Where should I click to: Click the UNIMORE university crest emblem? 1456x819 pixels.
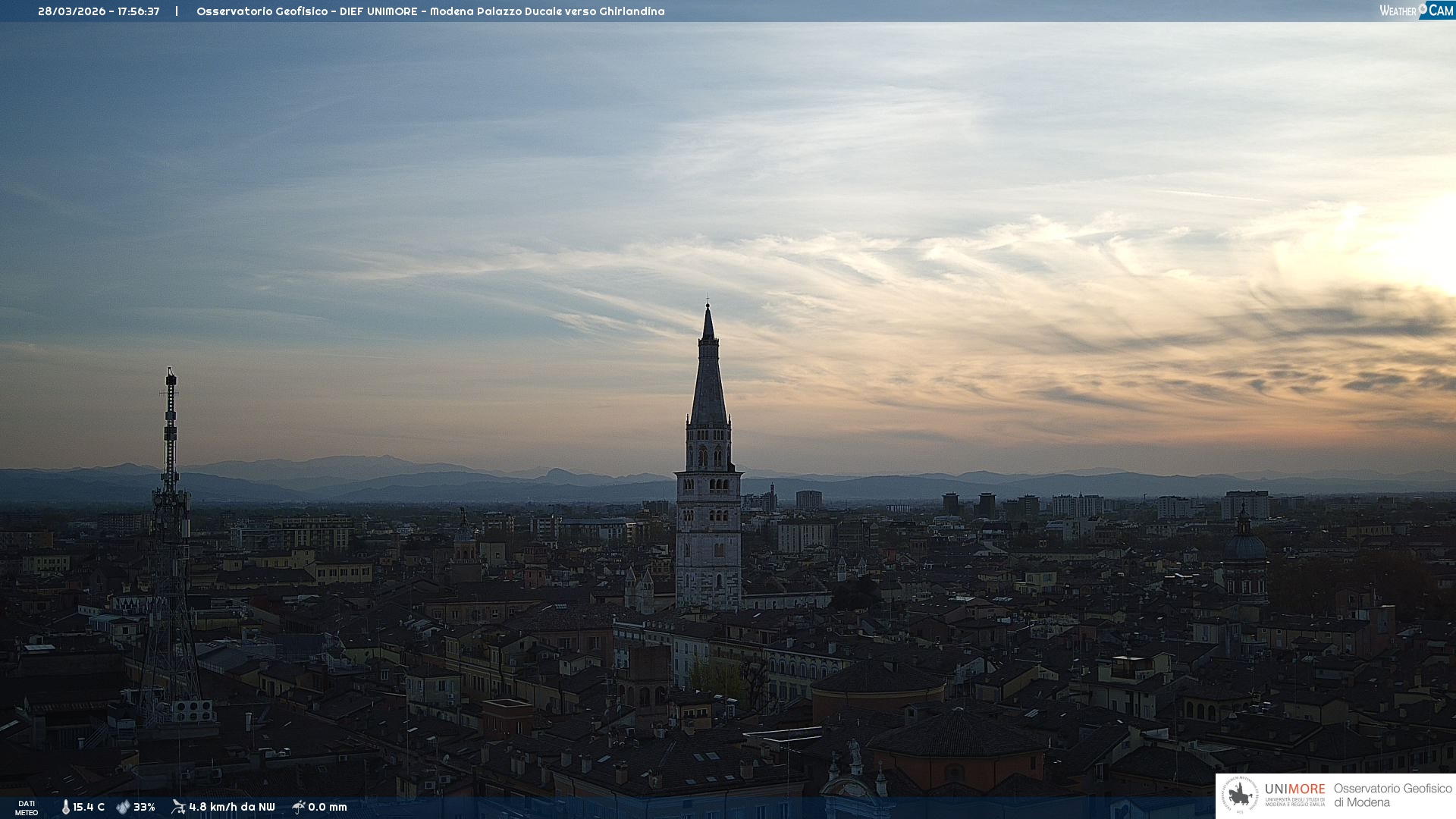1240,795
